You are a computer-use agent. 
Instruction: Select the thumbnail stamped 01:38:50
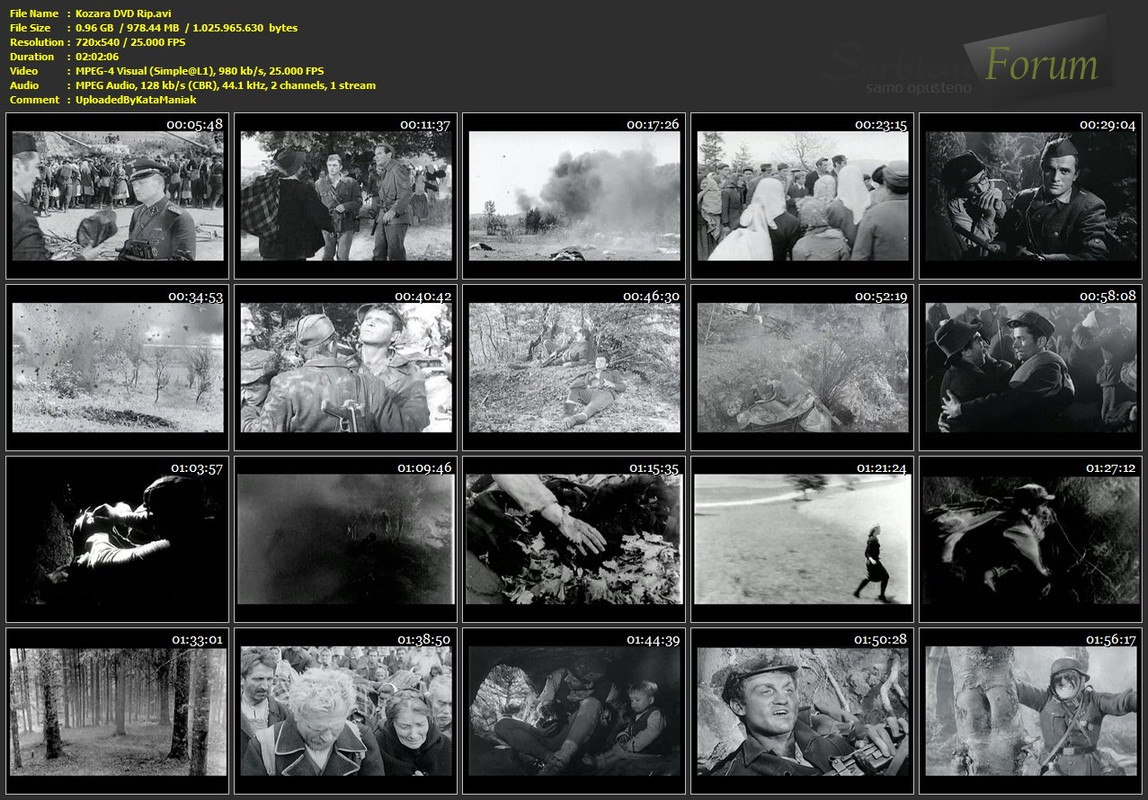(346, 711)
